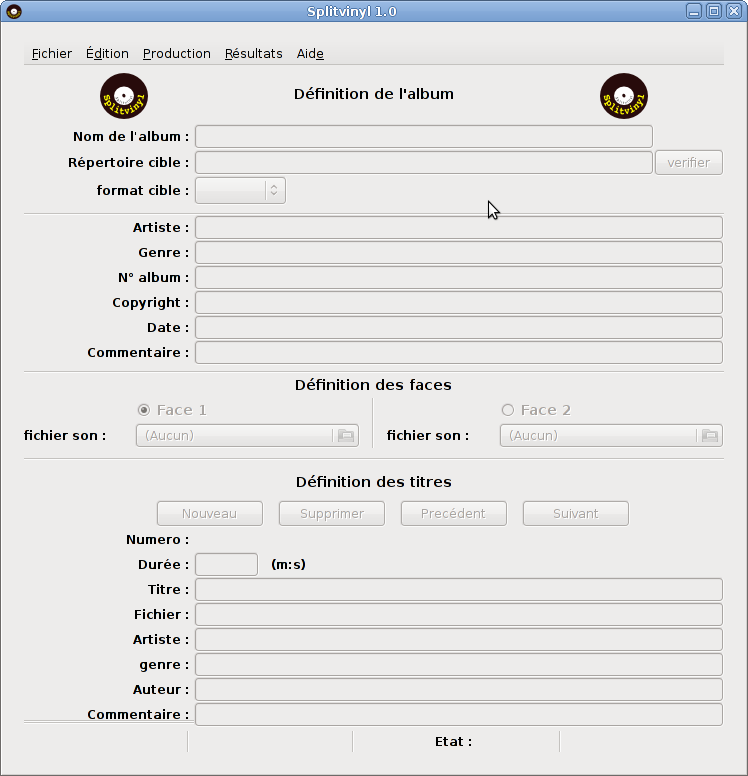Click the title Commentaire input field
Screen dimensions: 748x776
click(x=459, y=714)
